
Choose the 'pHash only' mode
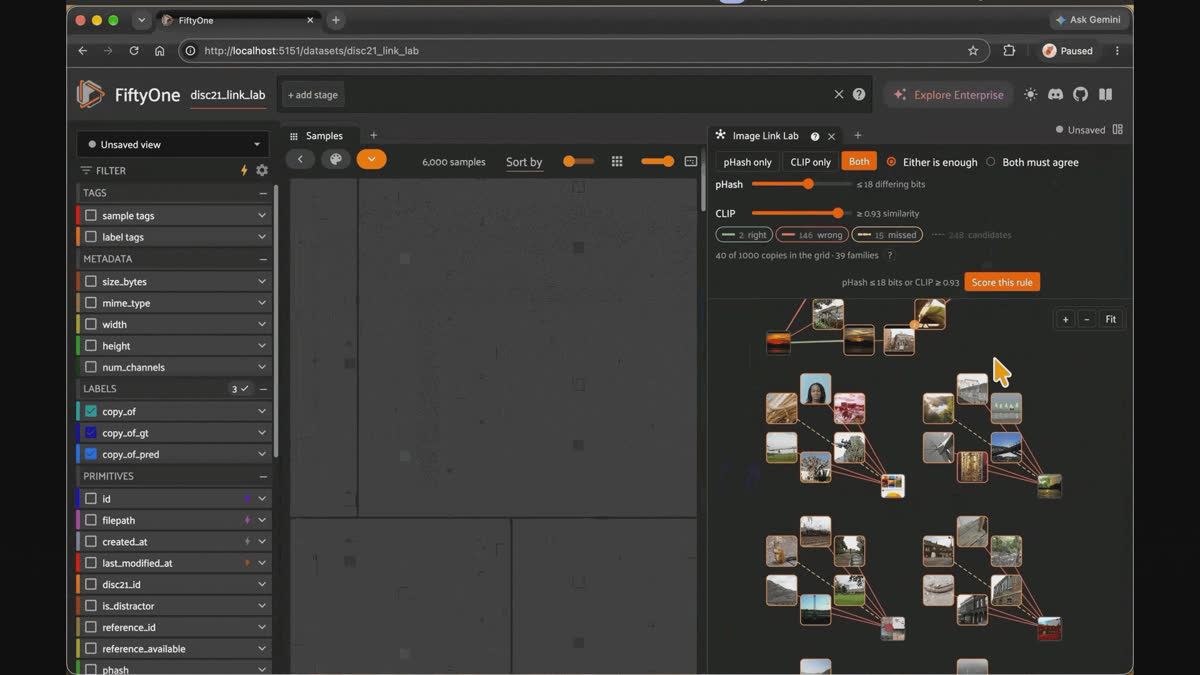coord(748,162)
